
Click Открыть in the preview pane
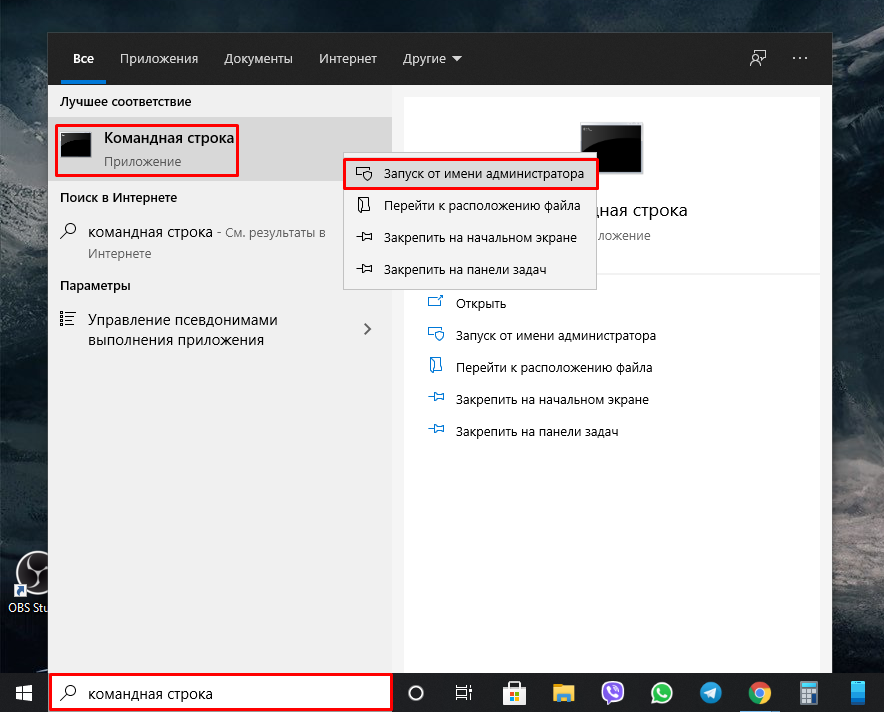click(481, 303)
